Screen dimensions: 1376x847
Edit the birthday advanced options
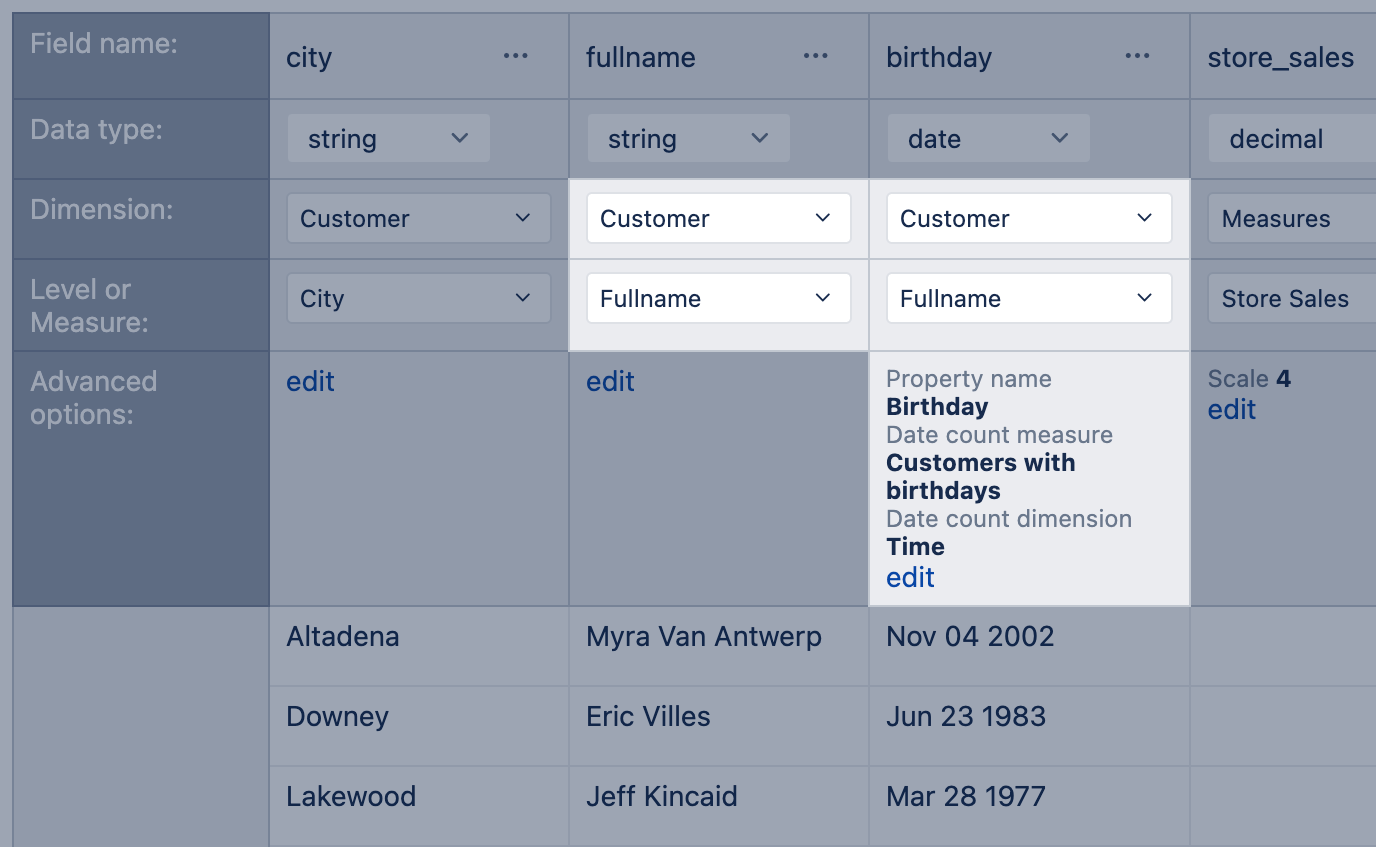(x=910, y=577)
